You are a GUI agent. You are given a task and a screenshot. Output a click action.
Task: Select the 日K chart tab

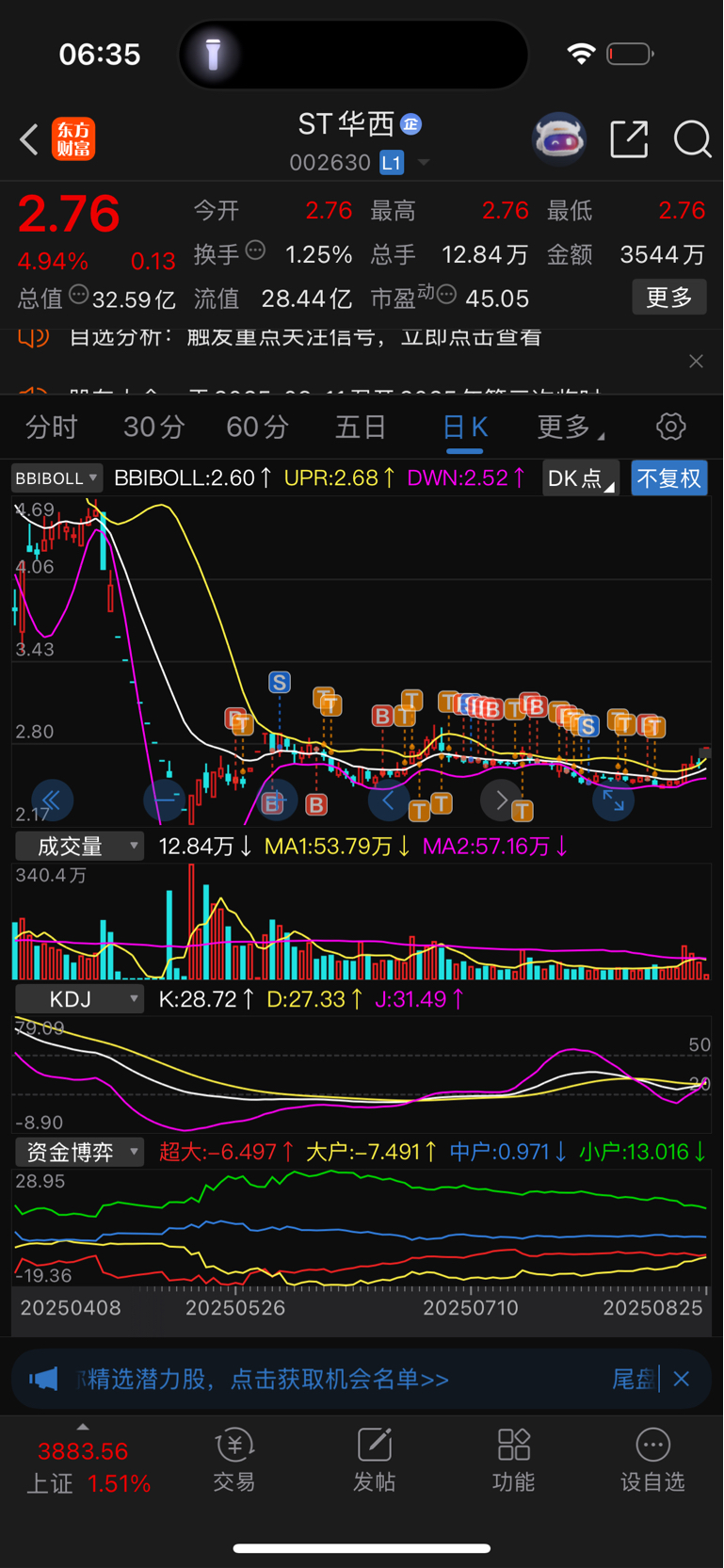click(x=465, y=428)
